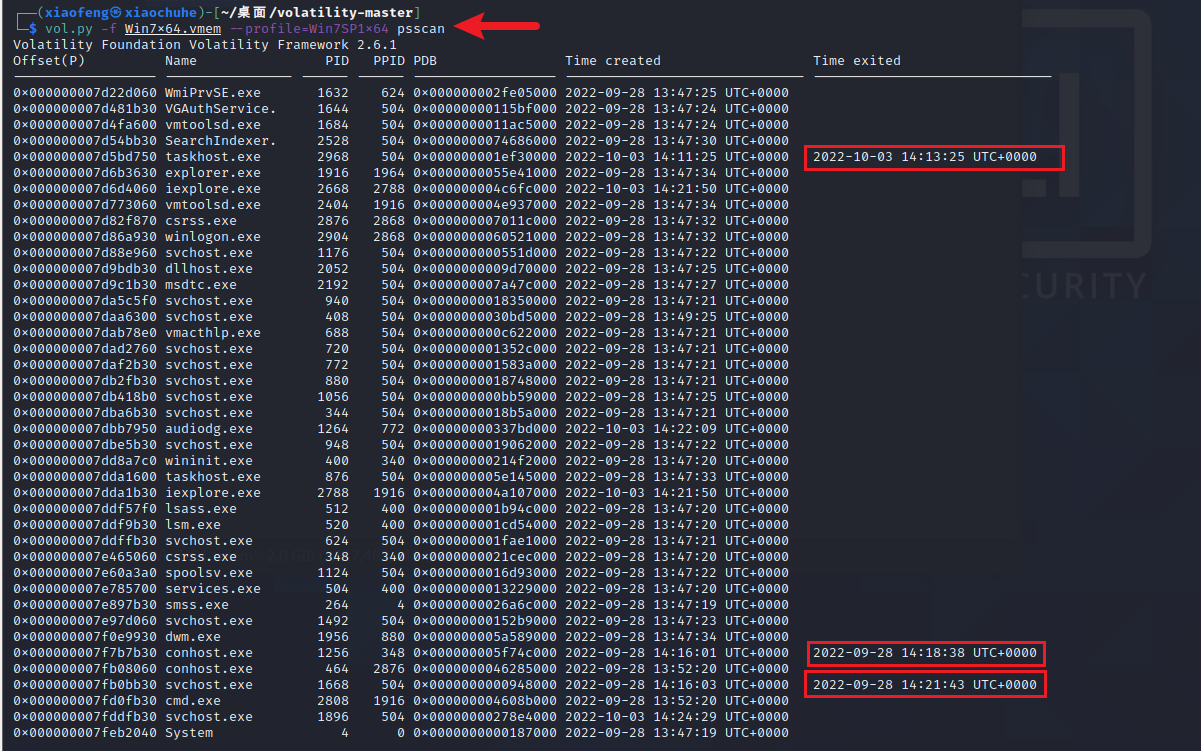Click taskhost.exe row with PID 876
This screenshot has width=1201, height=751.
click(401, 477)
